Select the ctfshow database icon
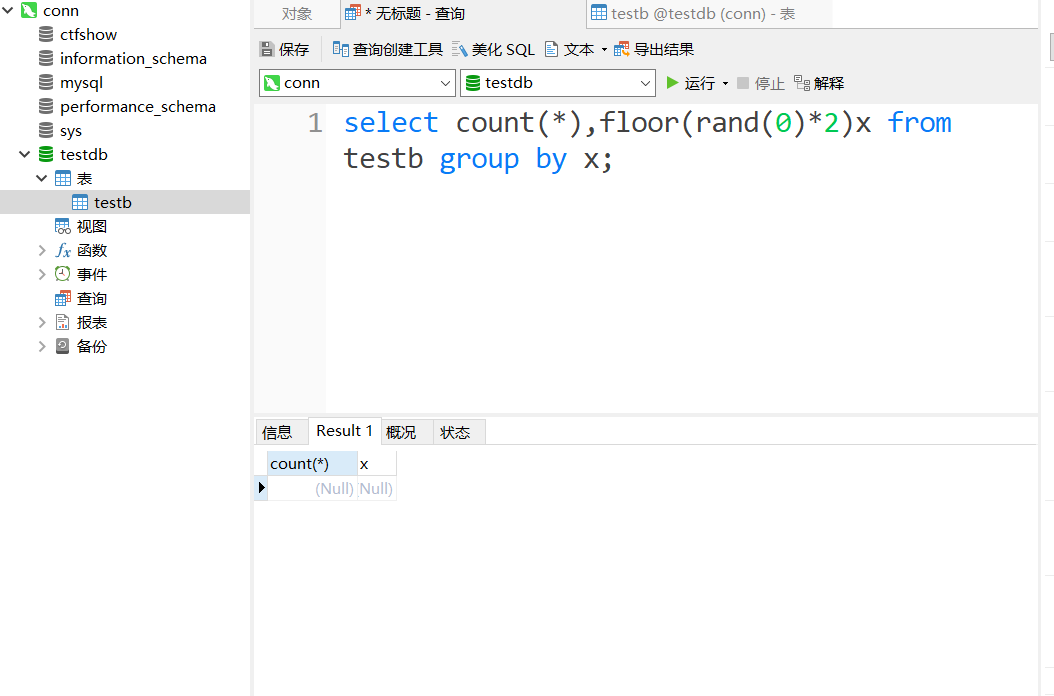Image resolution: width=1054 pixels, height=696 pixels. click(x=45, y=35)
